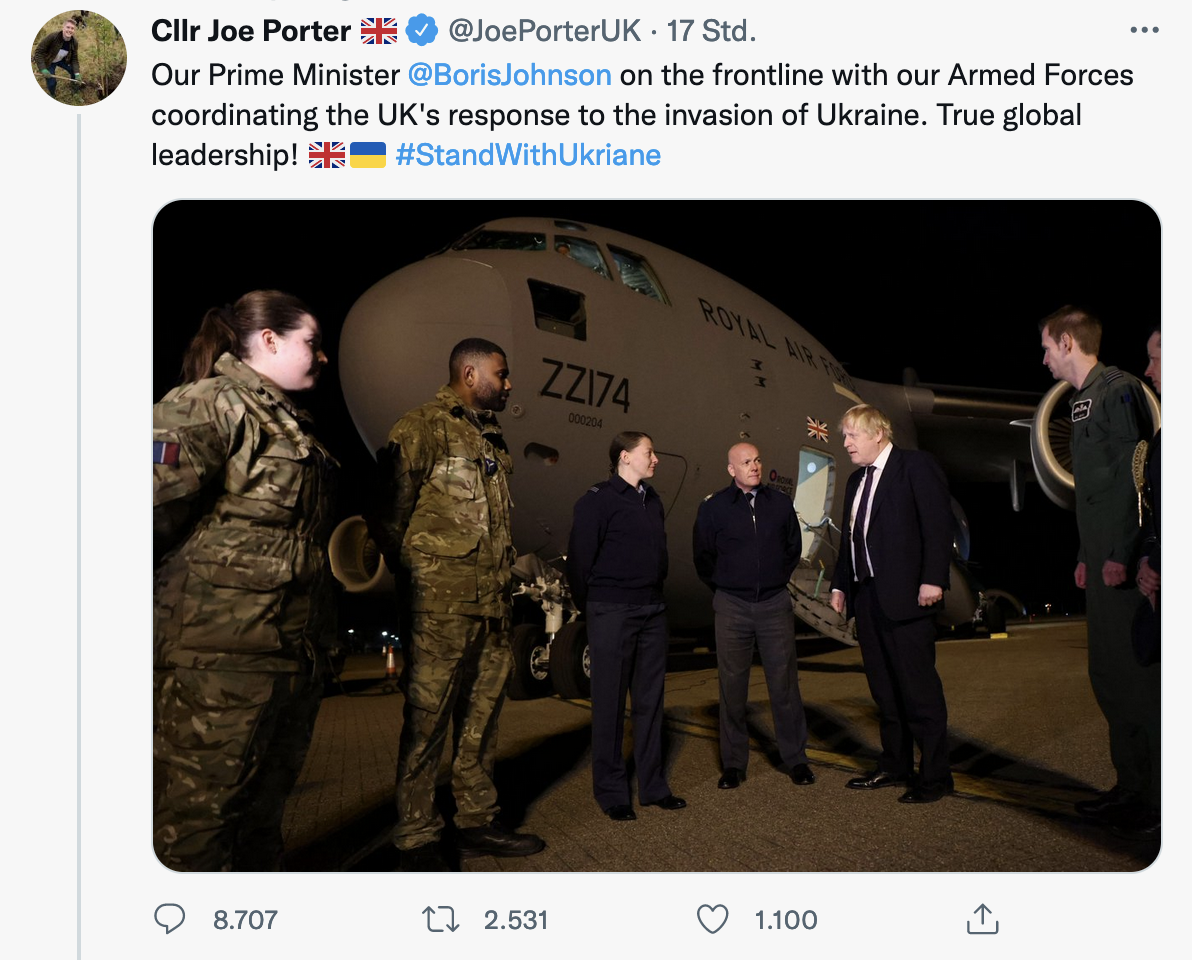Click the share upload arrow icon
This screenshot has height=960, width=1192.
point(982,919)
